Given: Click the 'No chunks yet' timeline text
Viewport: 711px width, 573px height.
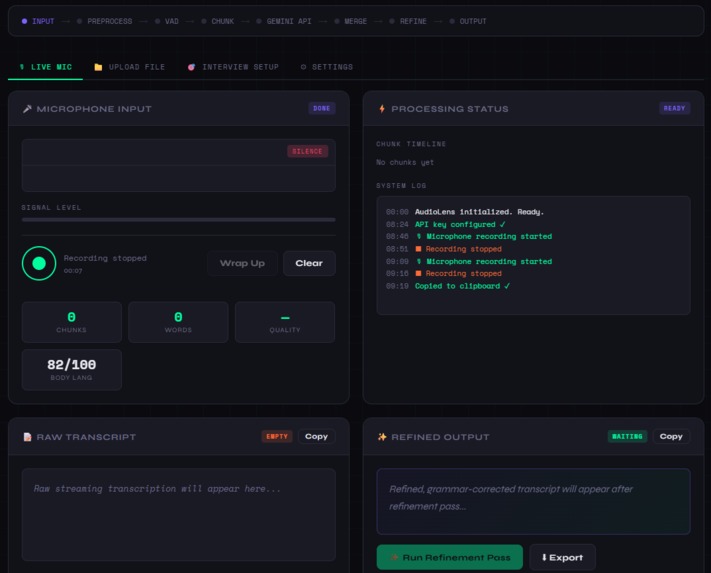Looking at the screenshot, I should pyautogui.click(x=405, y=162).
